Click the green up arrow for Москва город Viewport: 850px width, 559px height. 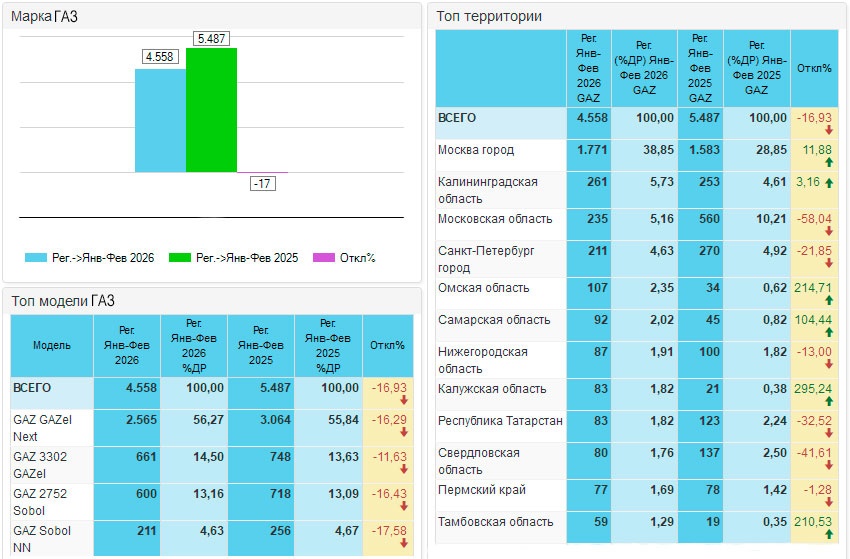click(829, 162)
